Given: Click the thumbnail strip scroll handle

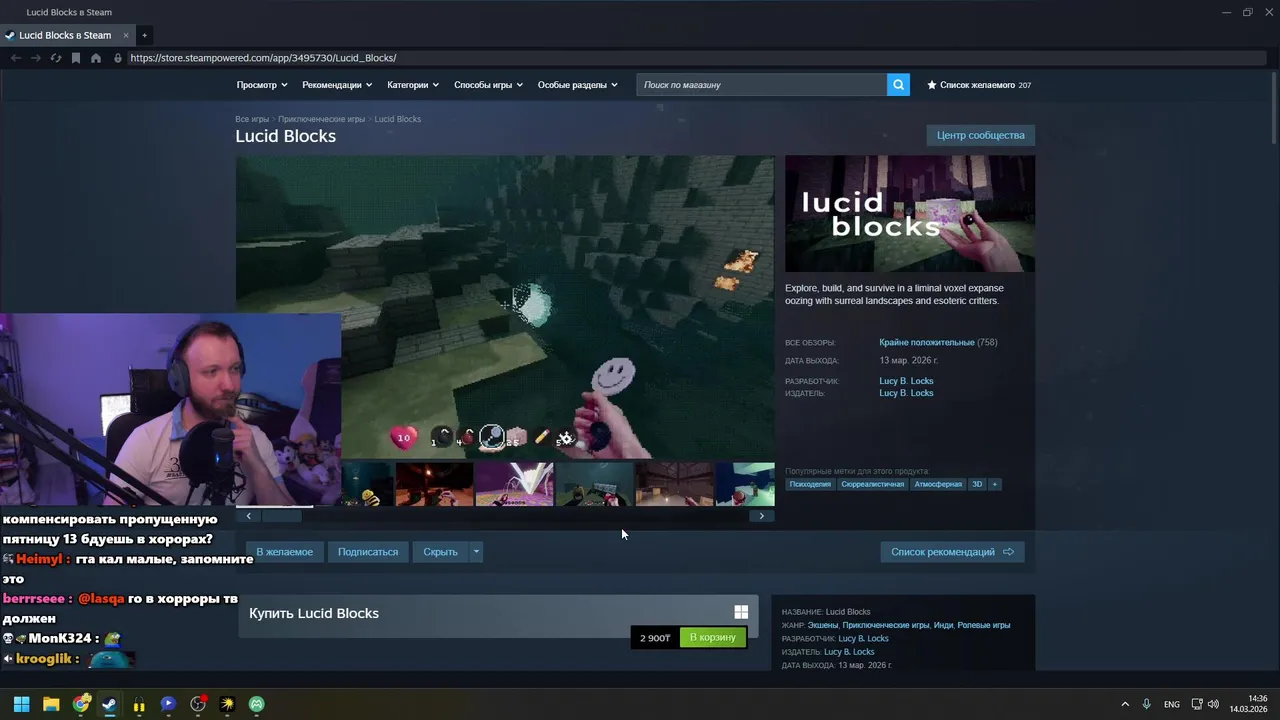Looking at the screenshot, I should (x=281, y=516).
